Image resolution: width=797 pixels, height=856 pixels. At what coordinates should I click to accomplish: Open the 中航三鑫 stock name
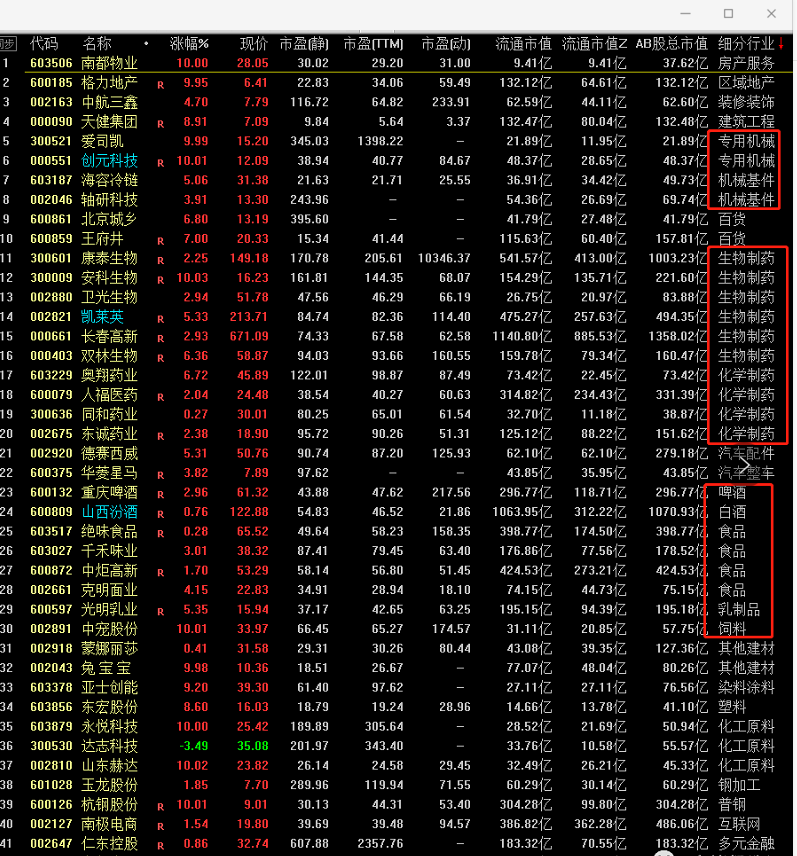coord(109,102)
